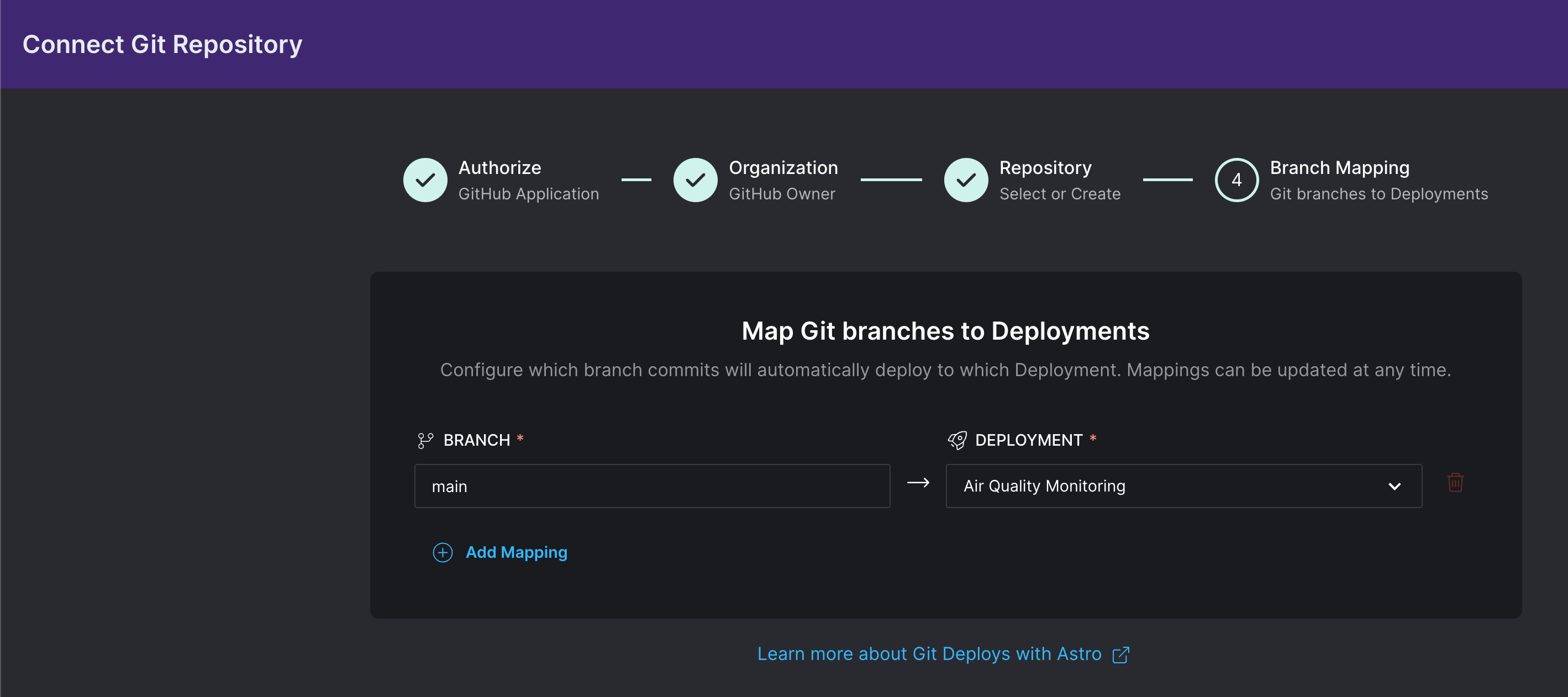Click the chevron on the Deployment selector
This screenshot has width=1568, height=697.
coord(1395,486)
